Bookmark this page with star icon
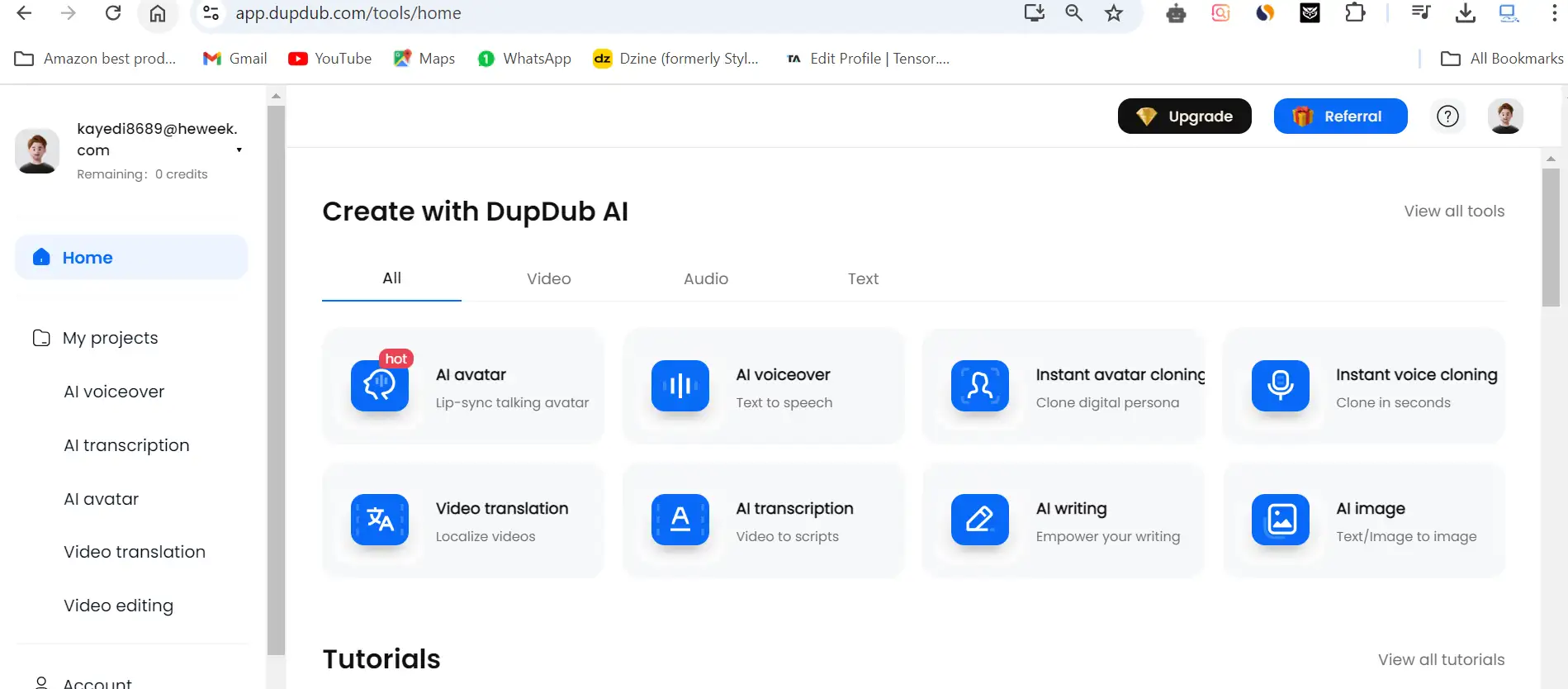The height and width of the screenshot is (689, 1568). (x=1114, y=13)
